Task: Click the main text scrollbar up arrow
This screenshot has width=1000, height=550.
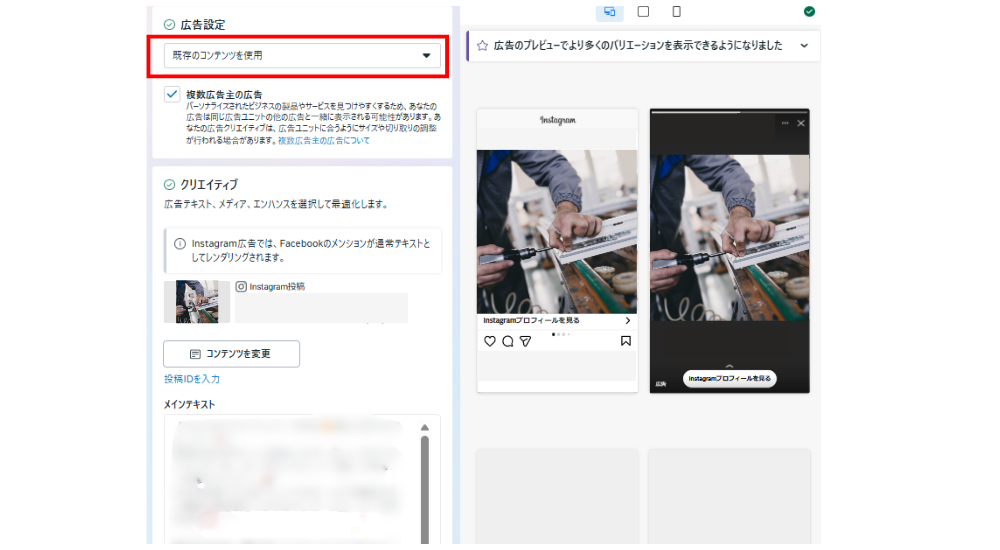Action: pyautogui.click(x=425, y=427)
